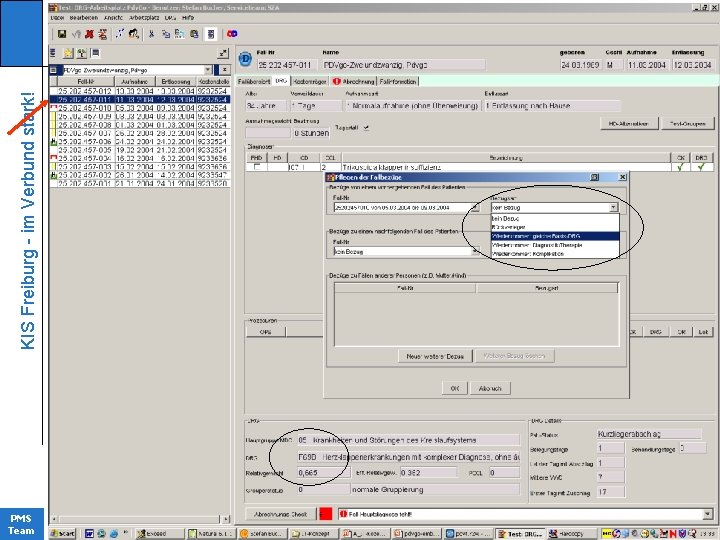Click the dotted diagonal line toolbar icon
Screen dimensions: 720x540
(119, 33)
